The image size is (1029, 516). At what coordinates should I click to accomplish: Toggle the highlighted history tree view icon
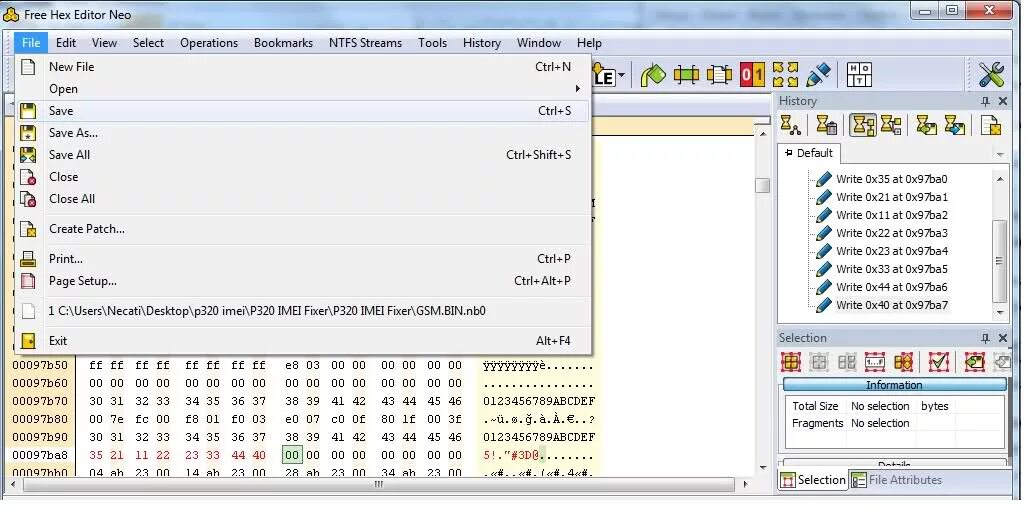coord(862,125)
